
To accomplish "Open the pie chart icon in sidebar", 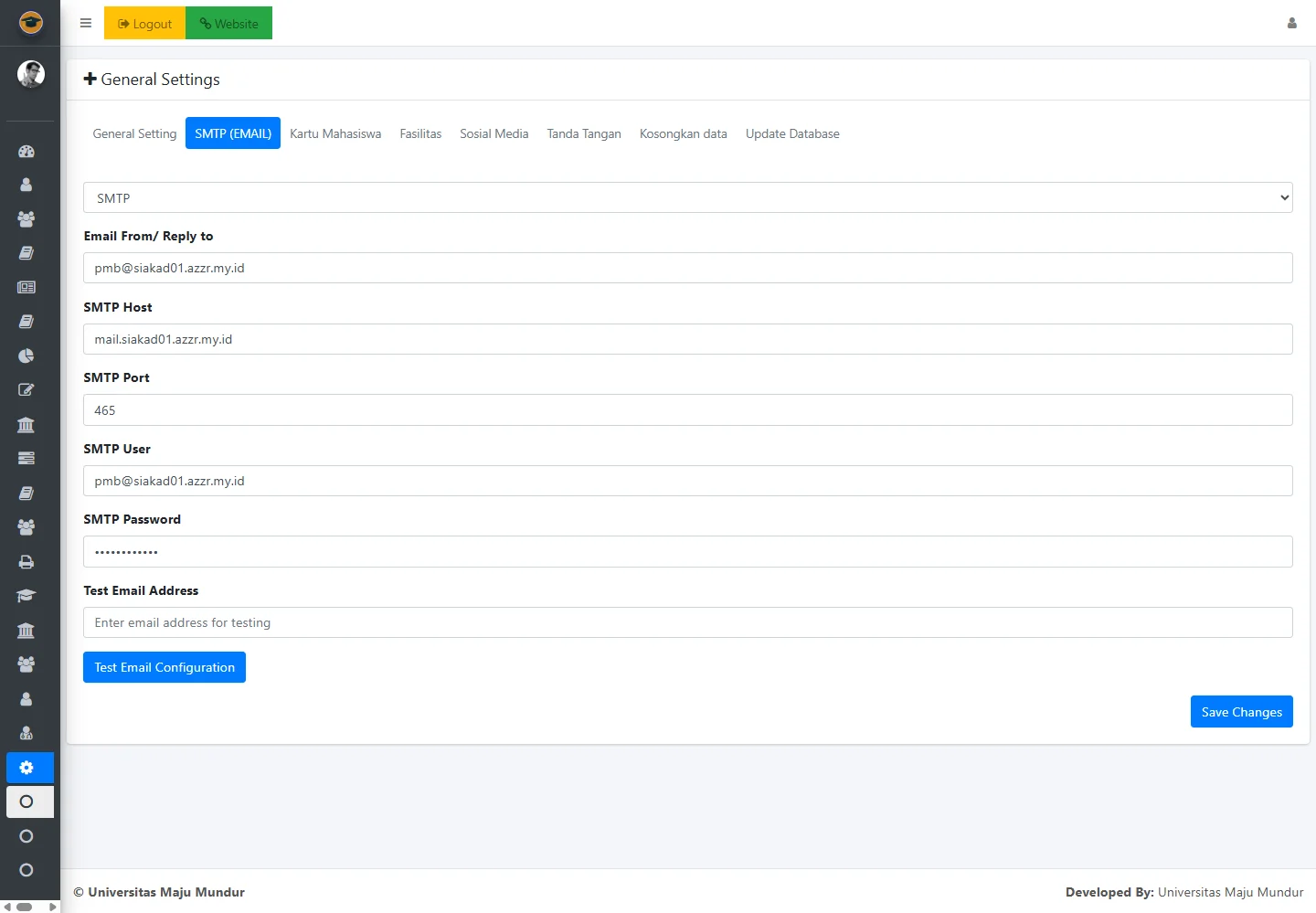I will click(x=27, y=356).
